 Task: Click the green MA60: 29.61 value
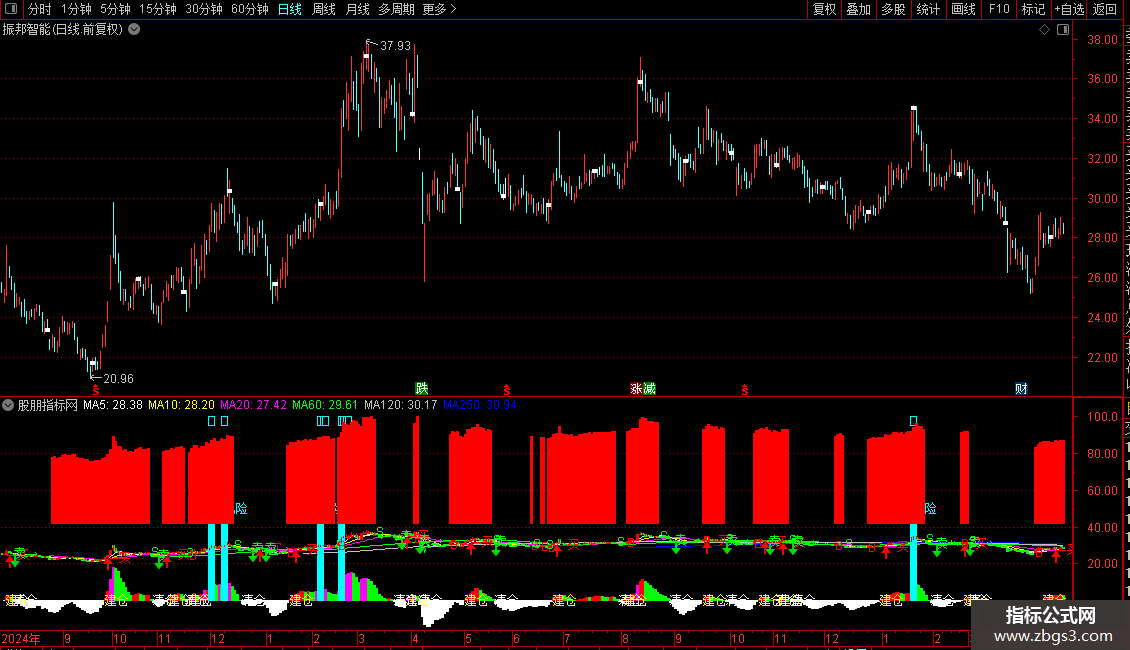point(325,405)
